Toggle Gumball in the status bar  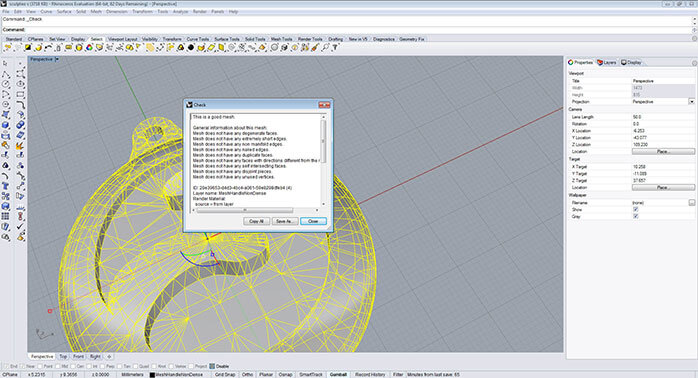click(338, 374)
